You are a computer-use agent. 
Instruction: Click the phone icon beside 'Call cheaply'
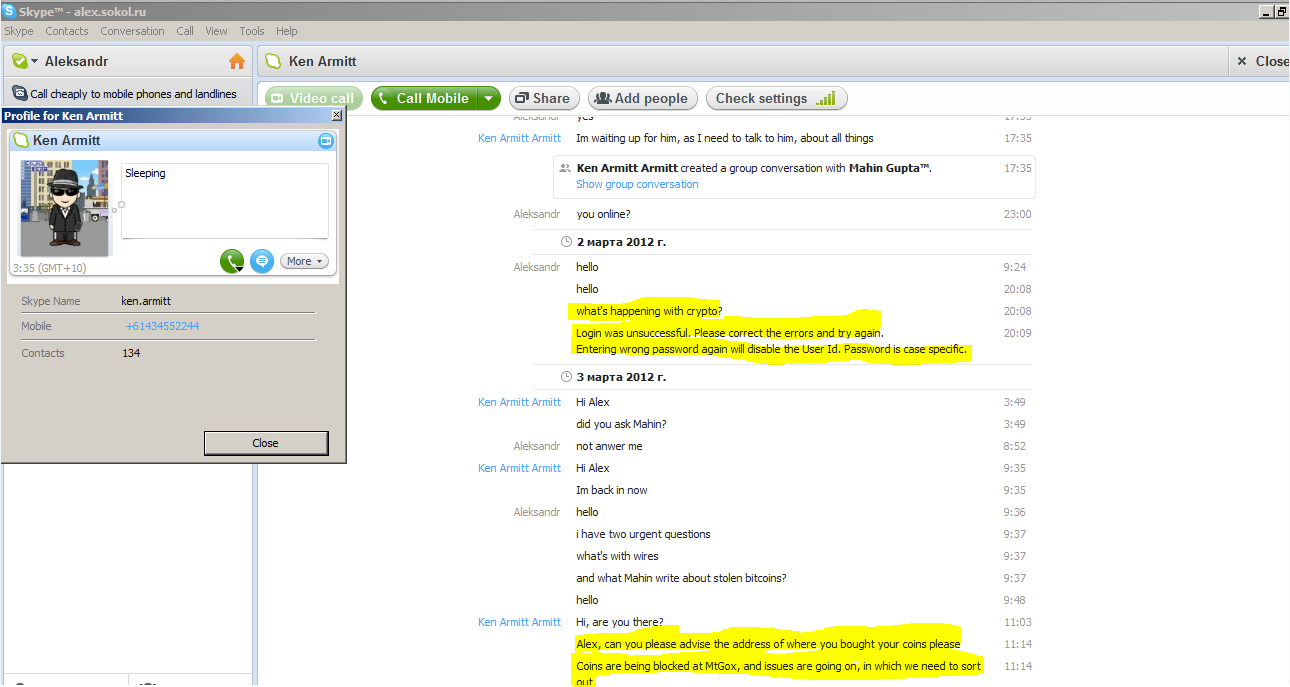tap(19, 93)
